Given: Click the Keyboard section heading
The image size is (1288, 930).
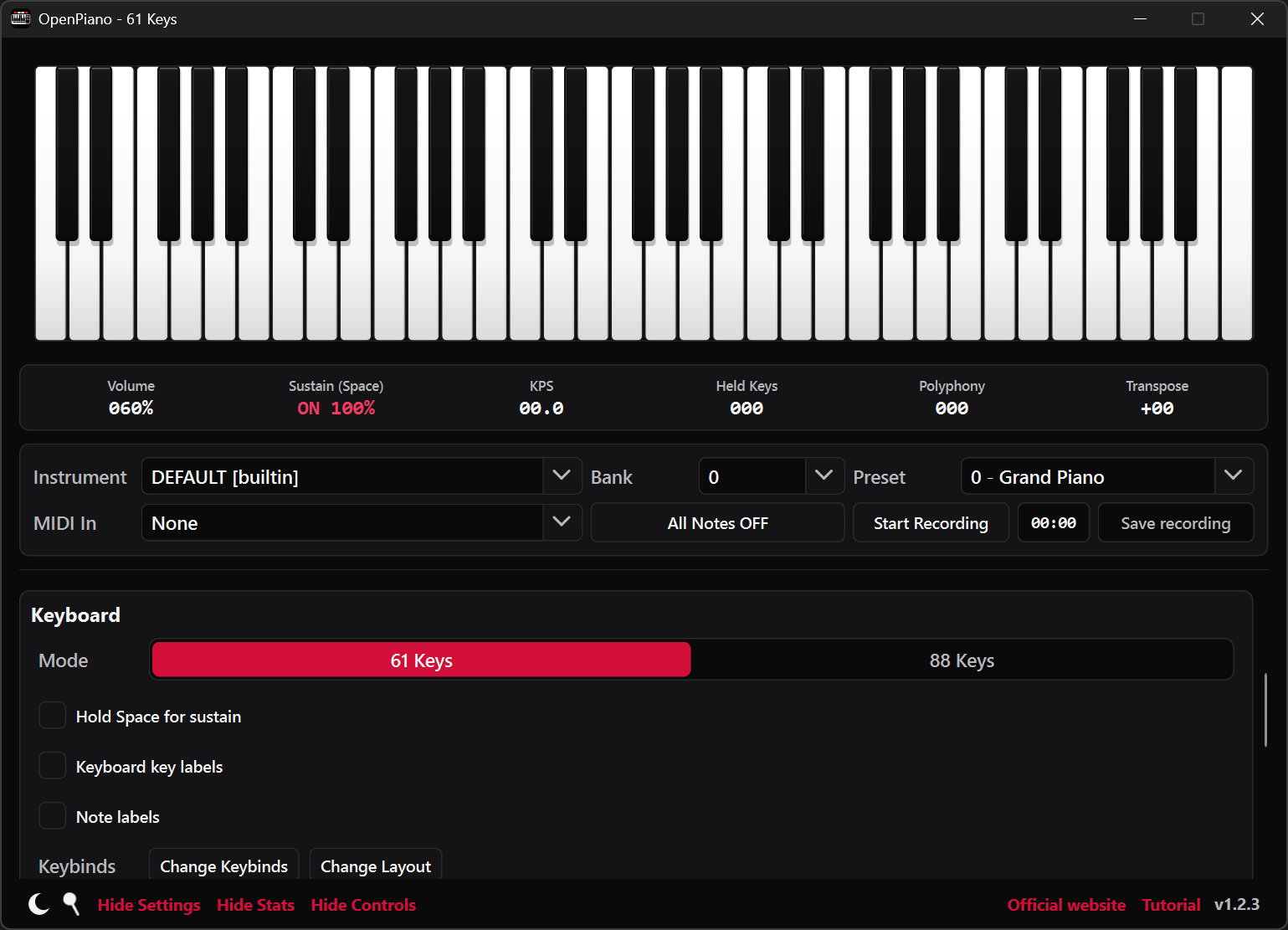Looking at the screenshot, I should 75,615.
